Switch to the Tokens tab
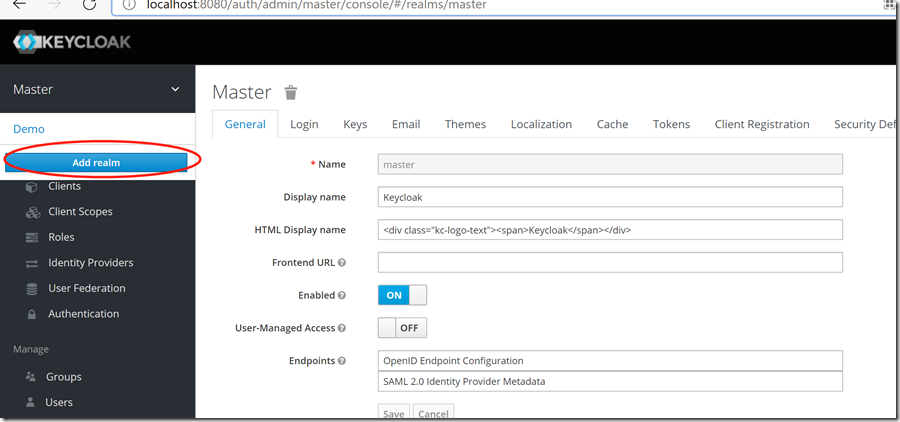The width and height of the screenshot is (900, 422). pyautogui.click(x=672, y=124)
